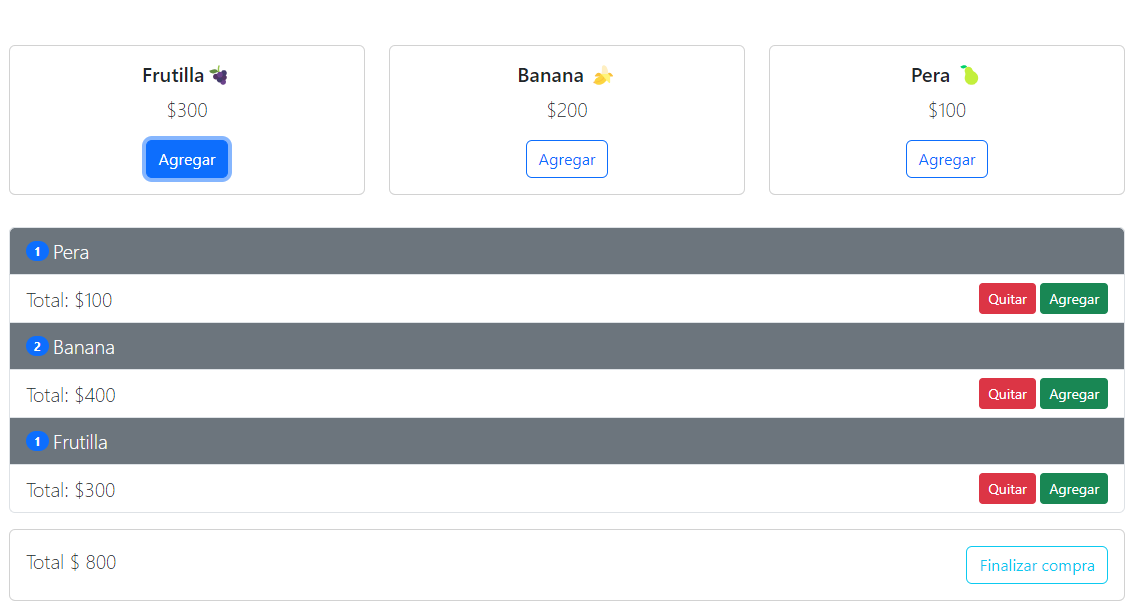Increase Pera quantity with green Agregar
The image size is (1137, 607).
(1074, 299)
